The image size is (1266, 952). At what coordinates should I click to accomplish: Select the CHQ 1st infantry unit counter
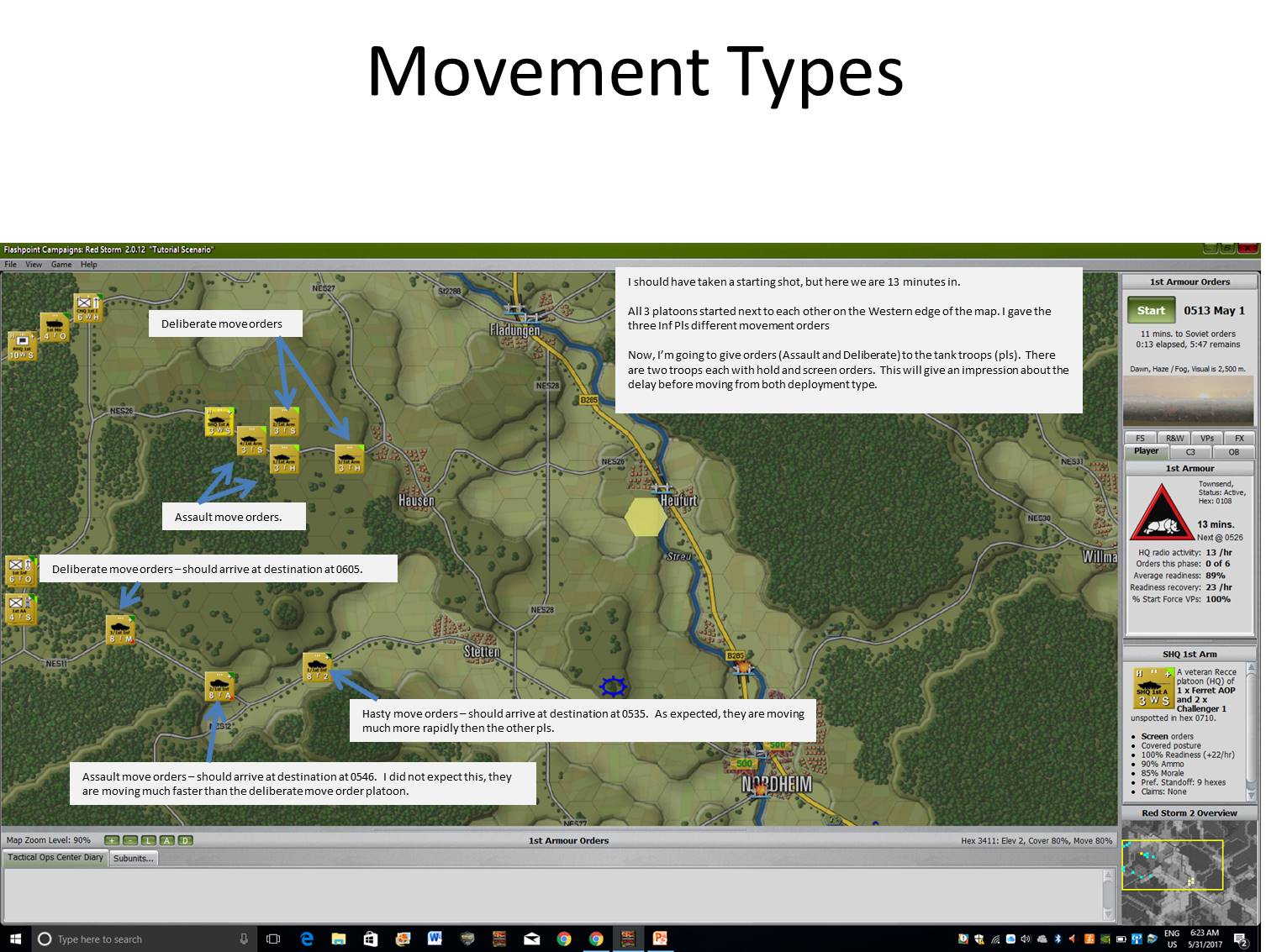87,308
